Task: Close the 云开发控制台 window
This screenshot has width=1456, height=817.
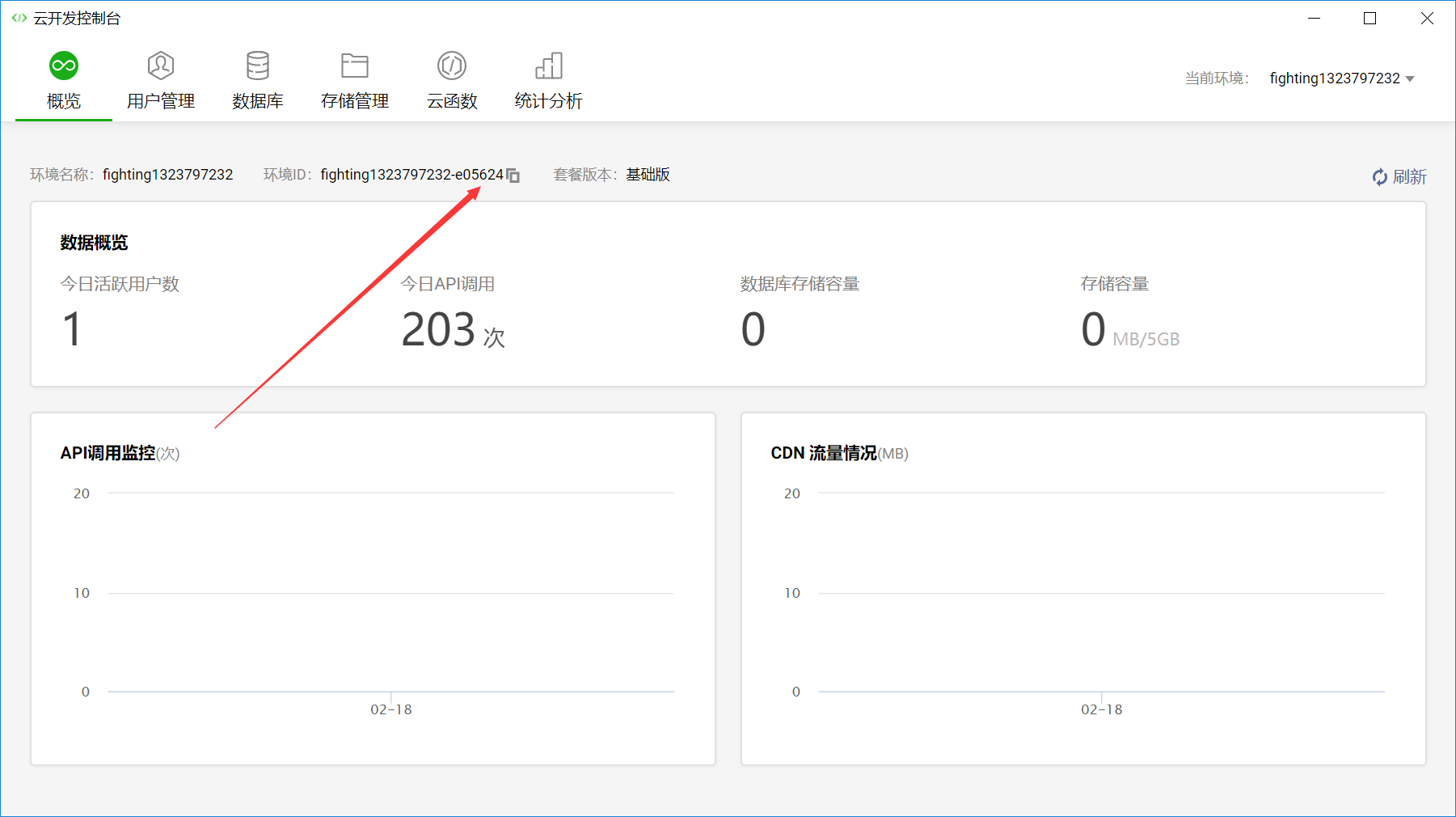Action: 1427,18
